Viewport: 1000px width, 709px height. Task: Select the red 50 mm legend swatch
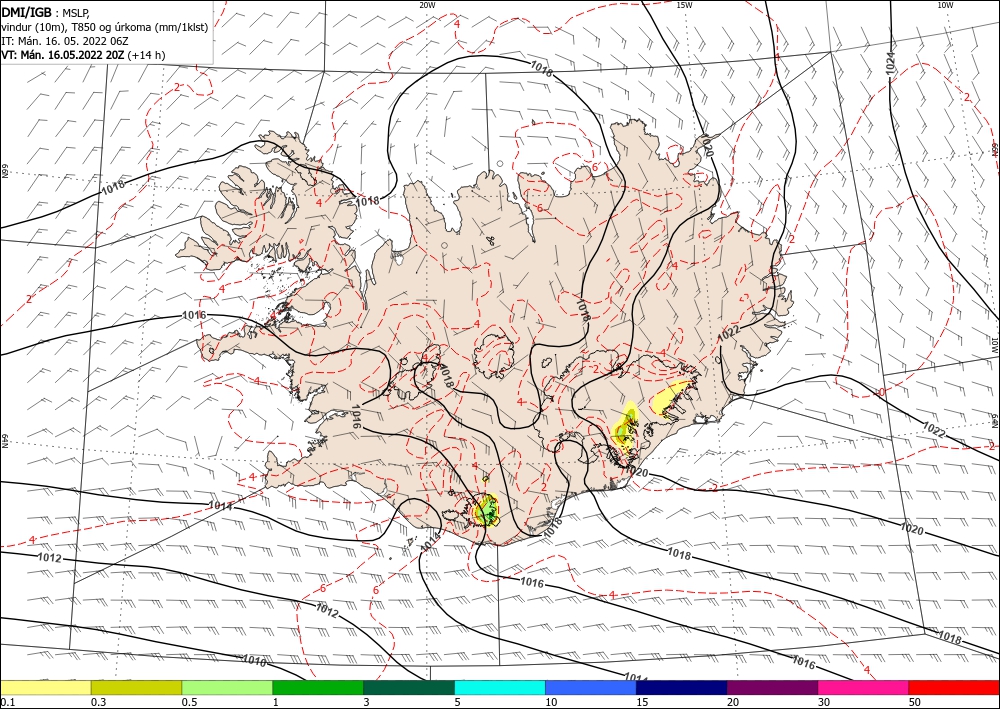click(x=954, y=687)
